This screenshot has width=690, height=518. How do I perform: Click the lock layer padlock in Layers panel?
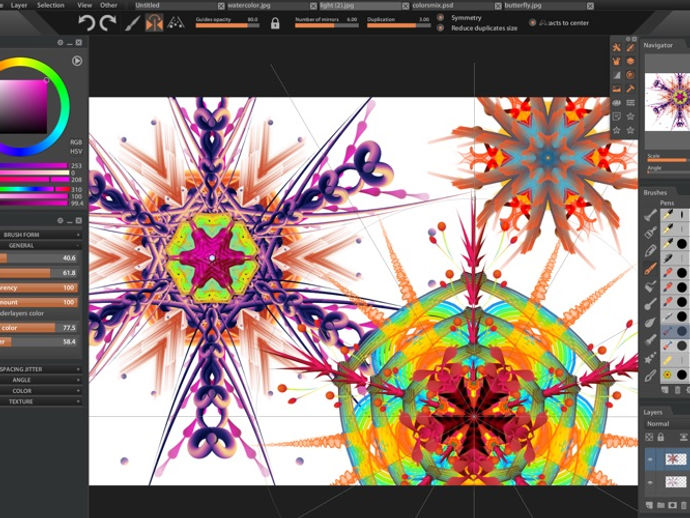(x=661, y=437)
